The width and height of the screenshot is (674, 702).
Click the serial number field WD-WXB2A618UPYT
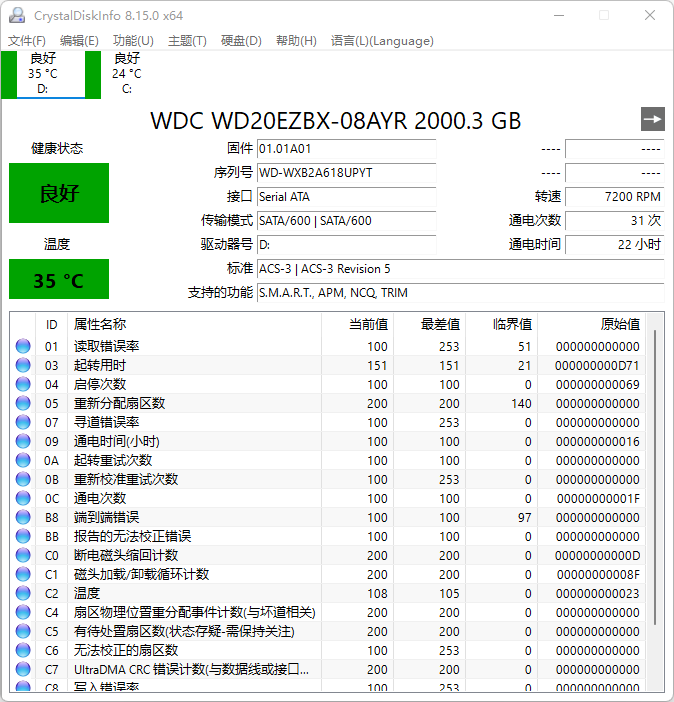[x=347, y=173]
